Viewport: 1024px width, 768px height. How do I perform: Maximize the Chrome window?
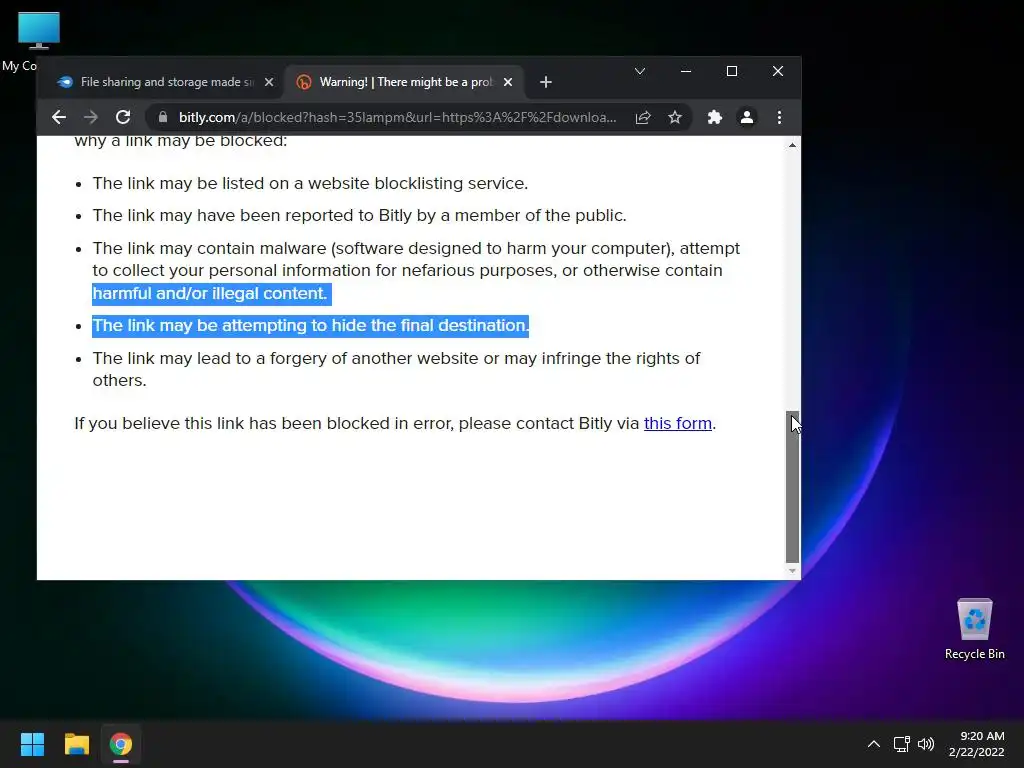point(732,71)
